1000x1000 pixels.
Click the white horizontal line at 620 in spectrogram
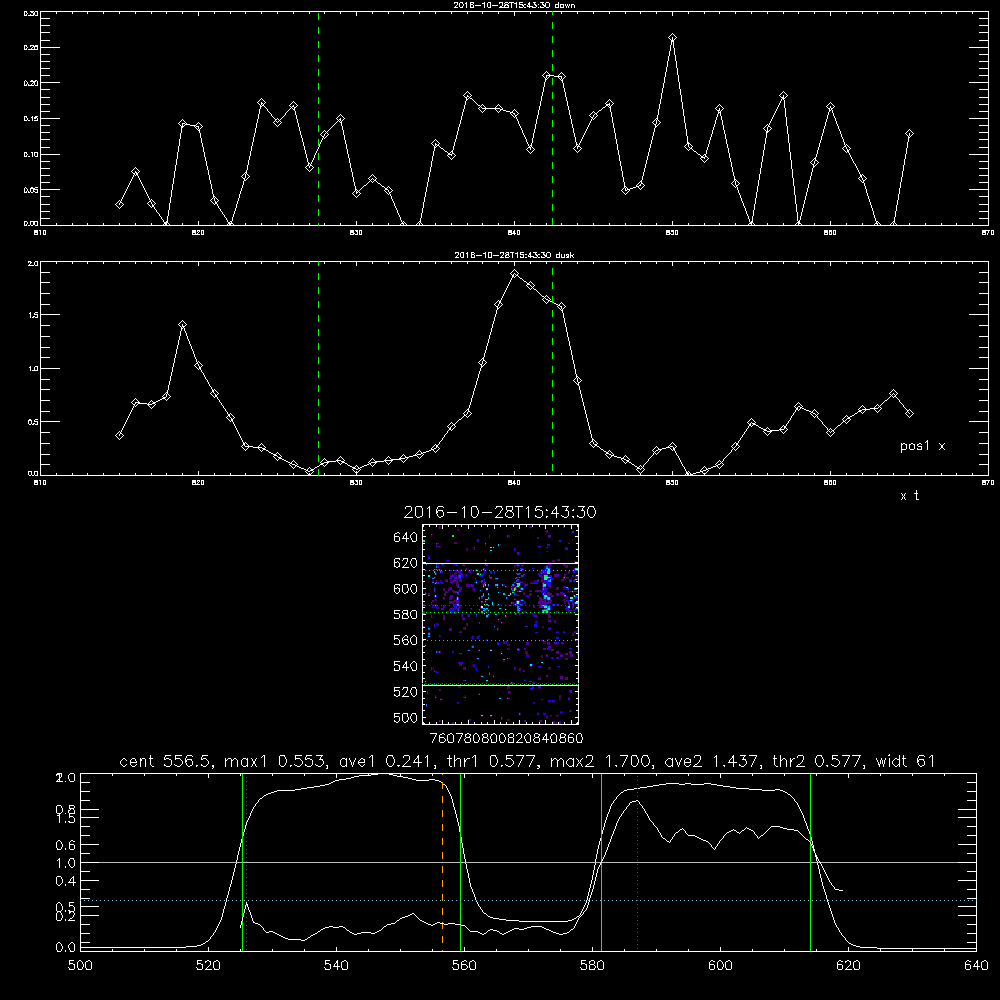pos(500,563)
